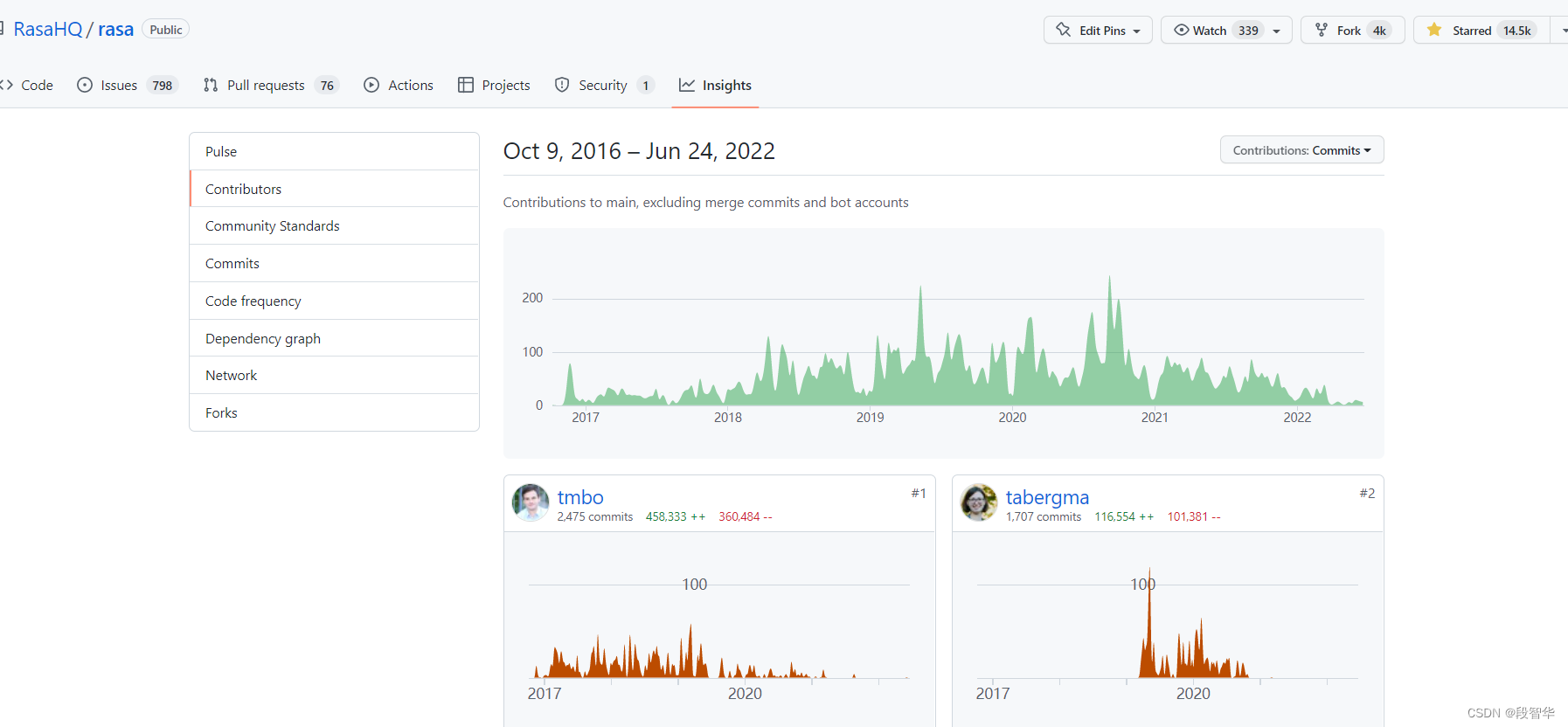This screenshot has width=1568, height=727.
Task: Click the Insights graph icon
Action: (x=687, y=85)
